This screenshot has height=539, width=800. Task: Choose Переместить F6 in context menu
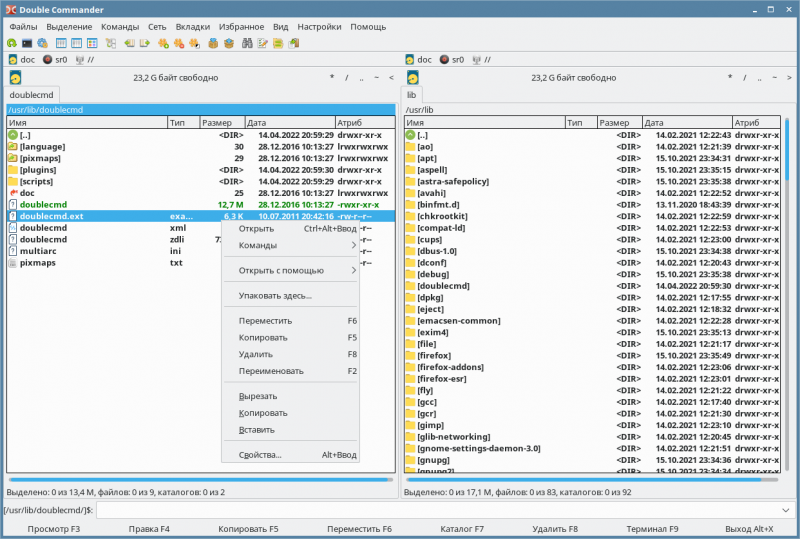pyautogui.click(x=290, y=321)
